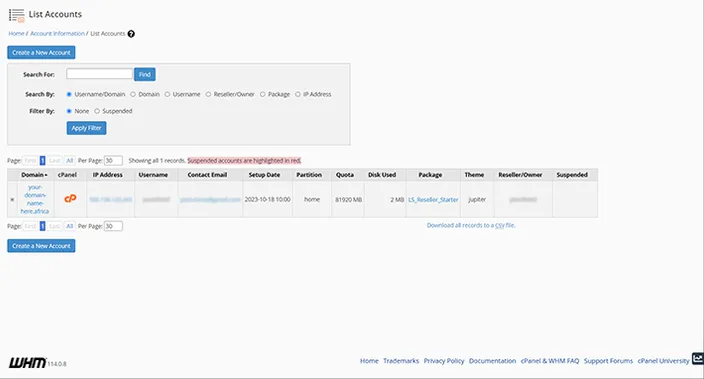The image size is (704, 379).
Task: Click the bottom Create a New Account button
Action: [x=41, y=246]
